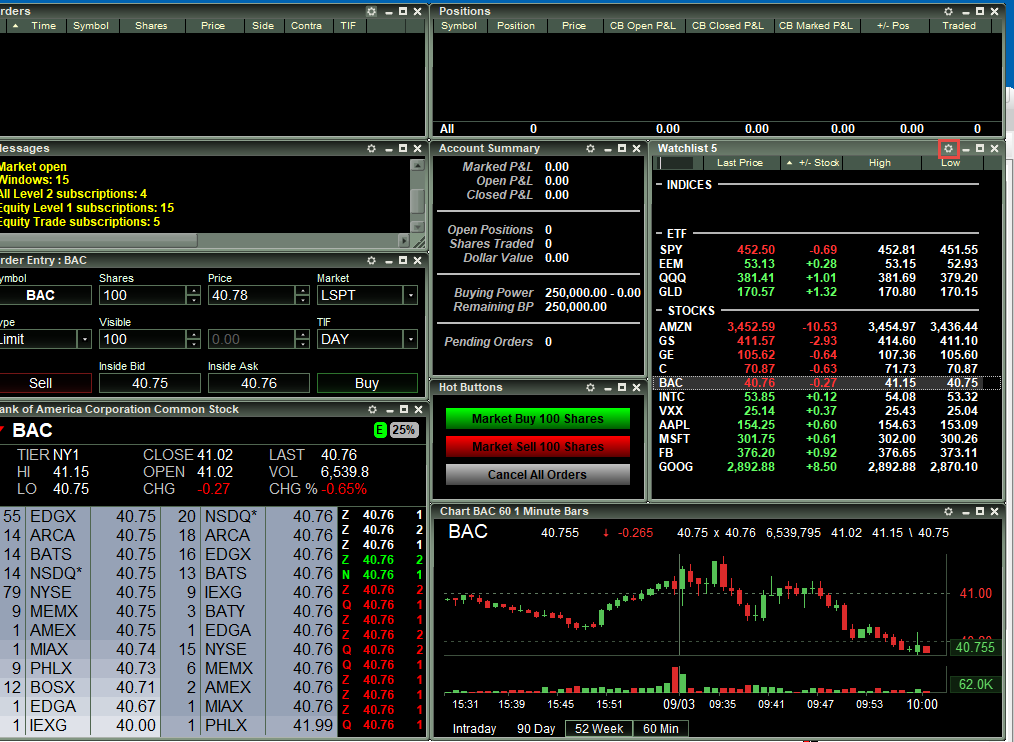Image resolution: width=1014 pixels, height=742 pixels.
Task: Open Watchlist 5 settings gear
Action: click(x=948, y=149)
